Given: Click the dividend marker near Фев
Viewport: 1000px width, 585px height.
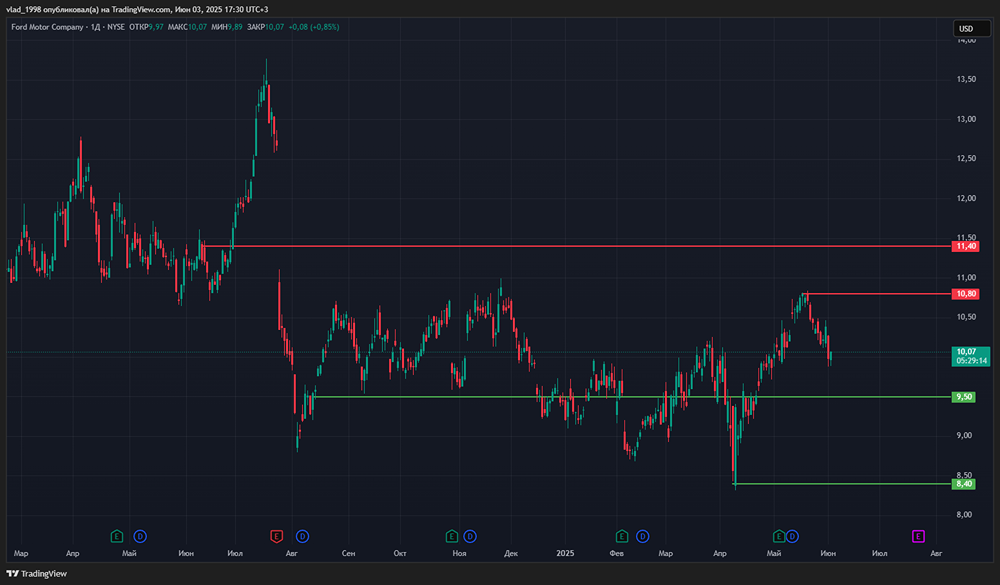Looking at the screenshot, I should [x=642, y=536].
